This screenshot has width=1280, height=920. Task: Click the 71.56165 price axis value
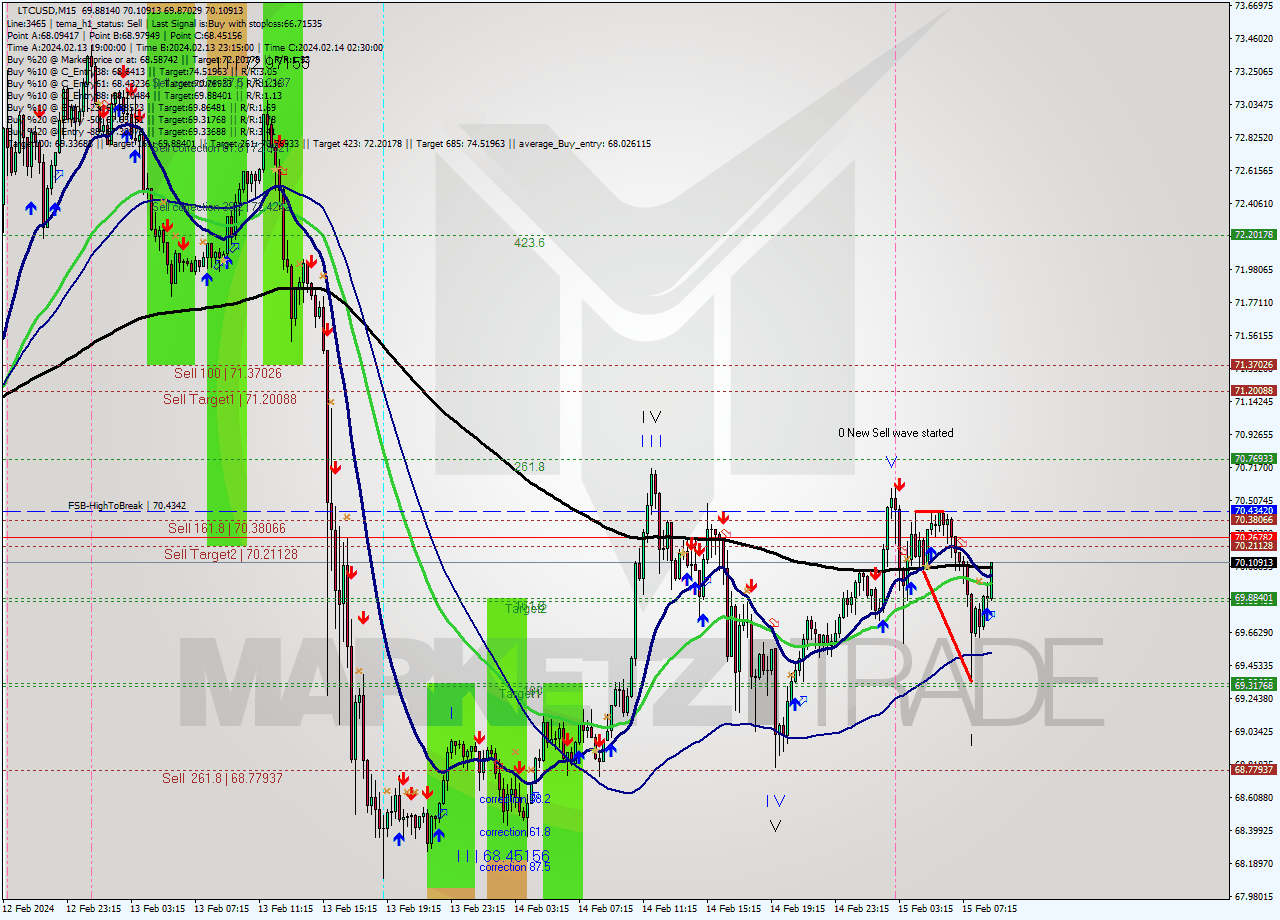[x=1253, y=335]
